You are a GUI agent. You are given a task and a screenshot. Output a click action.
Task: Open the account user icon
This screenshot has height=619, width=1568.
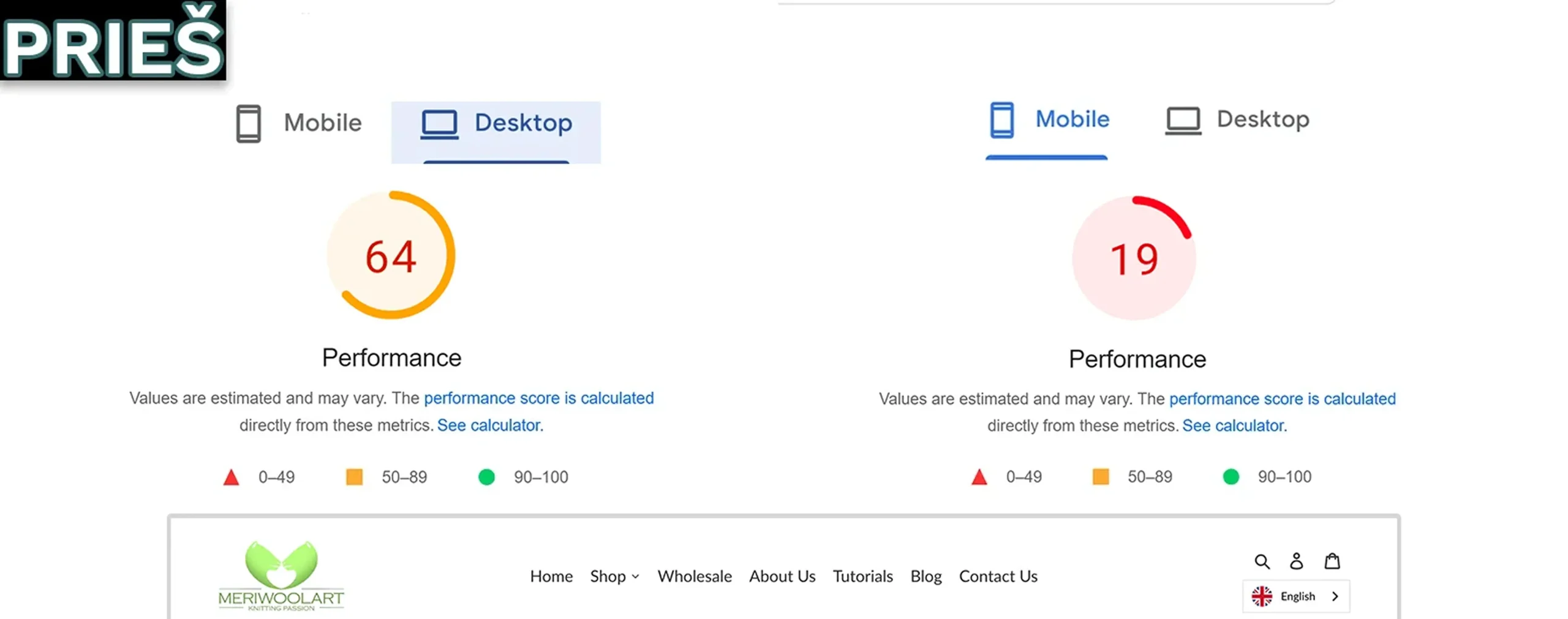click(x=1297, y=561)
